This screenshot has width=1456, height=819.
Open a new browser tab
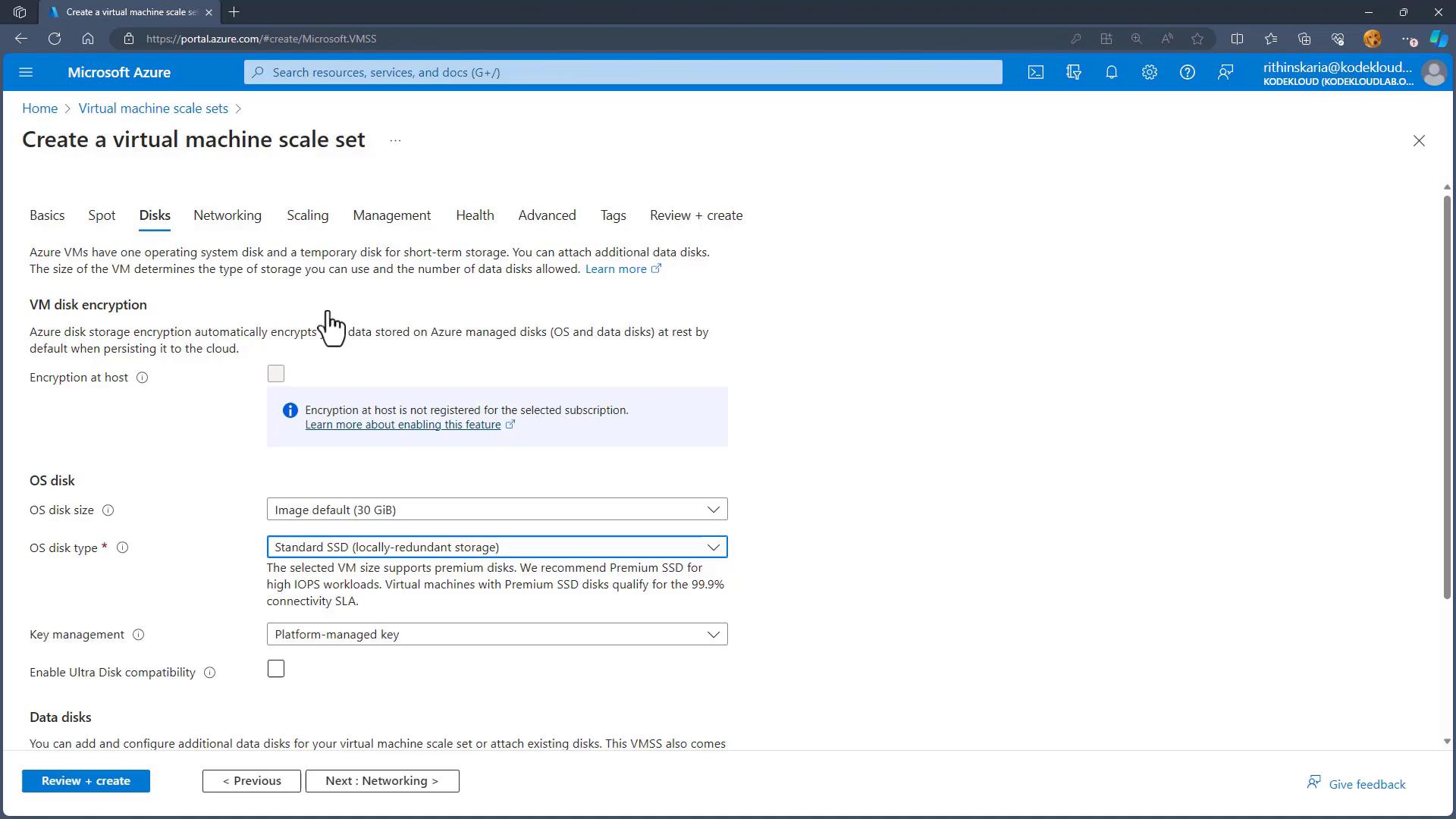[x=234, y=12]
